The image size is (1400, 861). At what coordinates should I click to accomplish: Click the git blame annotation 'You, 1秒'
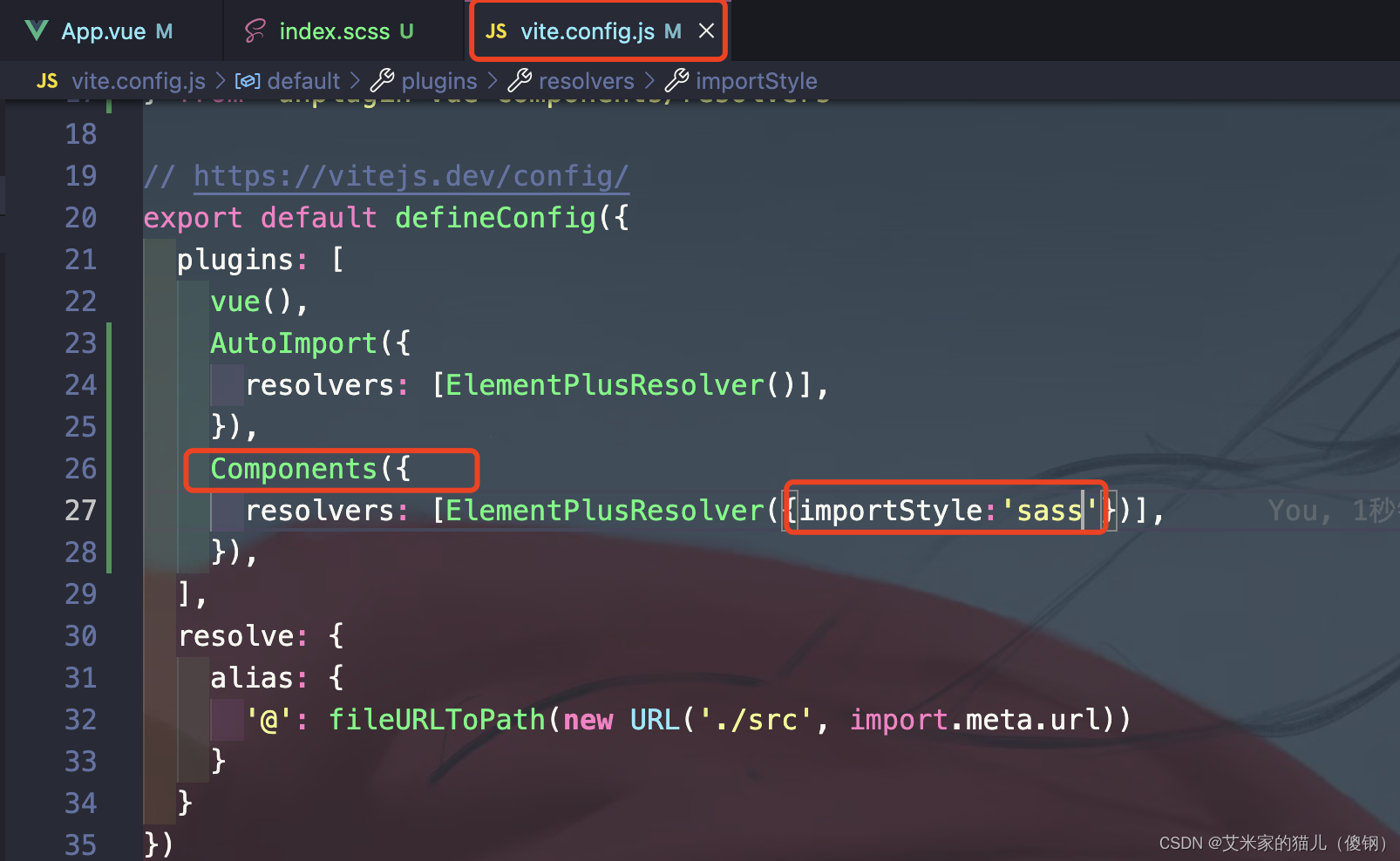tap(1332, 511)
